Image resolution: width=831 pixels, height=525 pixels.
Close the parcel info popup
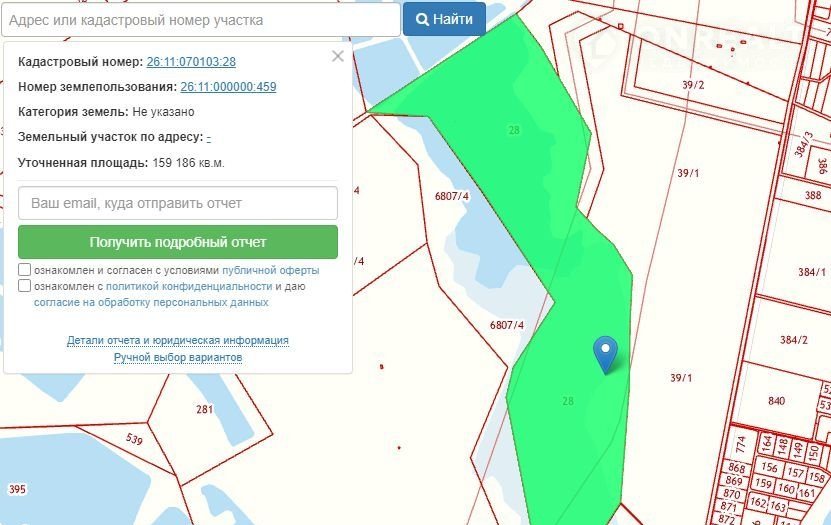coord(338,57)
